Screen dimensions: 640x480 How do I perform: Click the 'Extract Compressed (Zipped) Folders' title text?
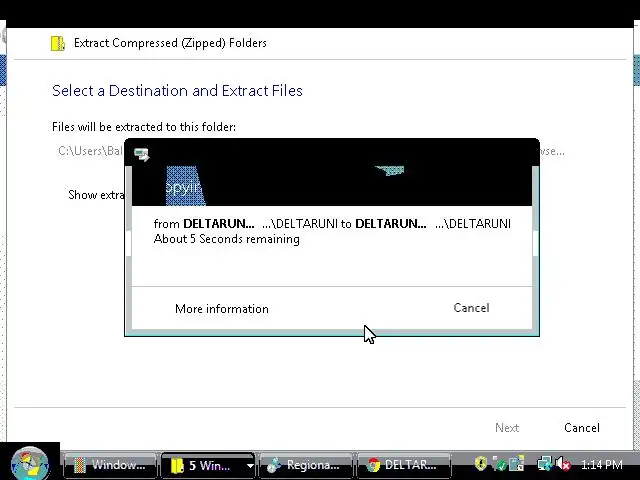coord(170,43)
